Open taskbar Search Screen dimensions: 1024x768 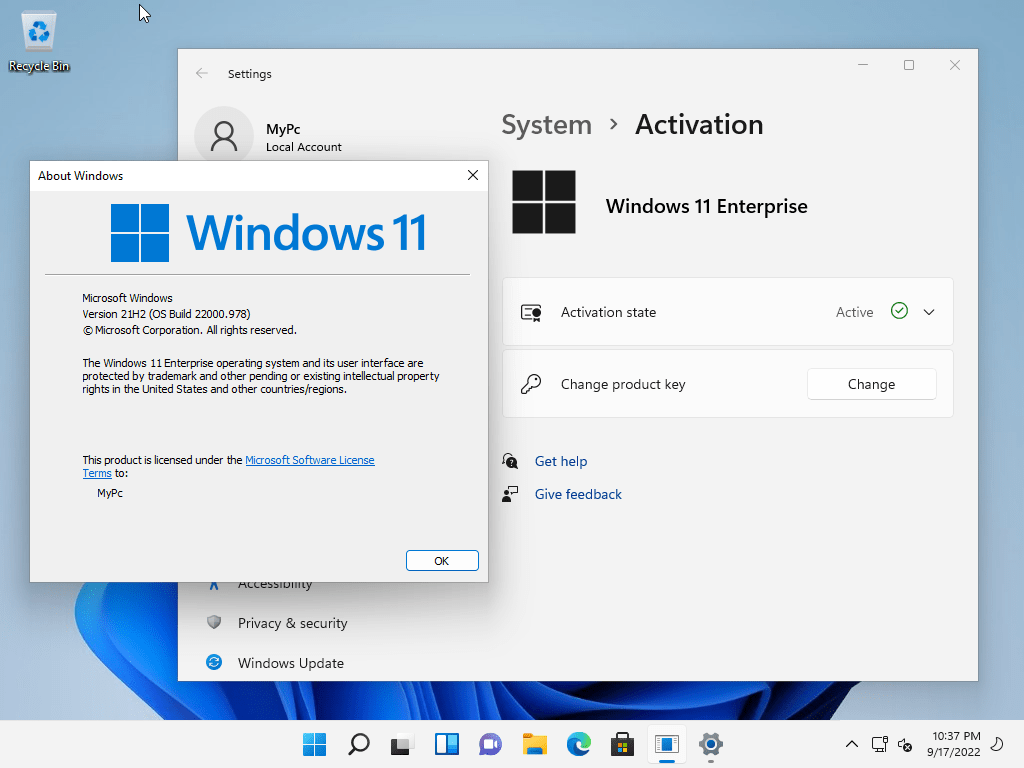point(359,744)
